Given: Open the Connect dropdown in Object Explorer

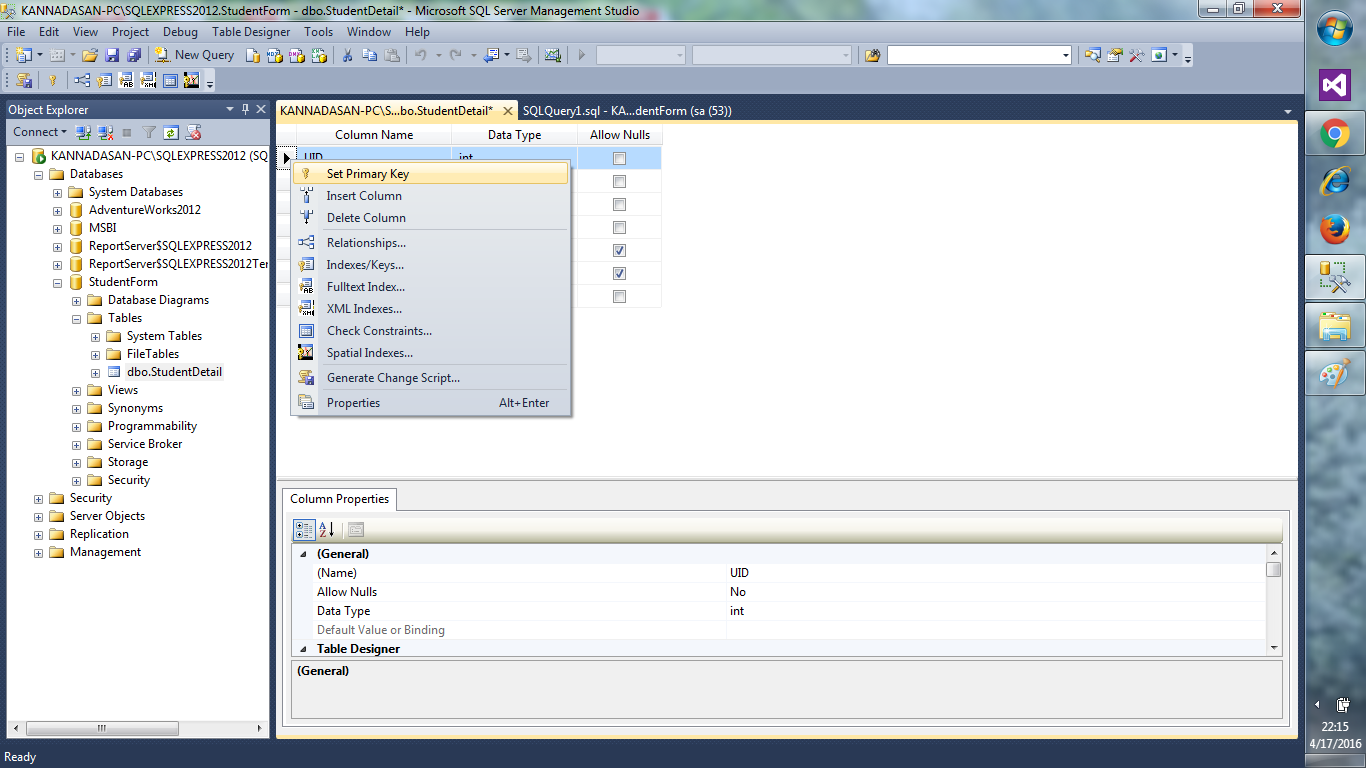Looking at the screenshot, I should coord(39,131).
